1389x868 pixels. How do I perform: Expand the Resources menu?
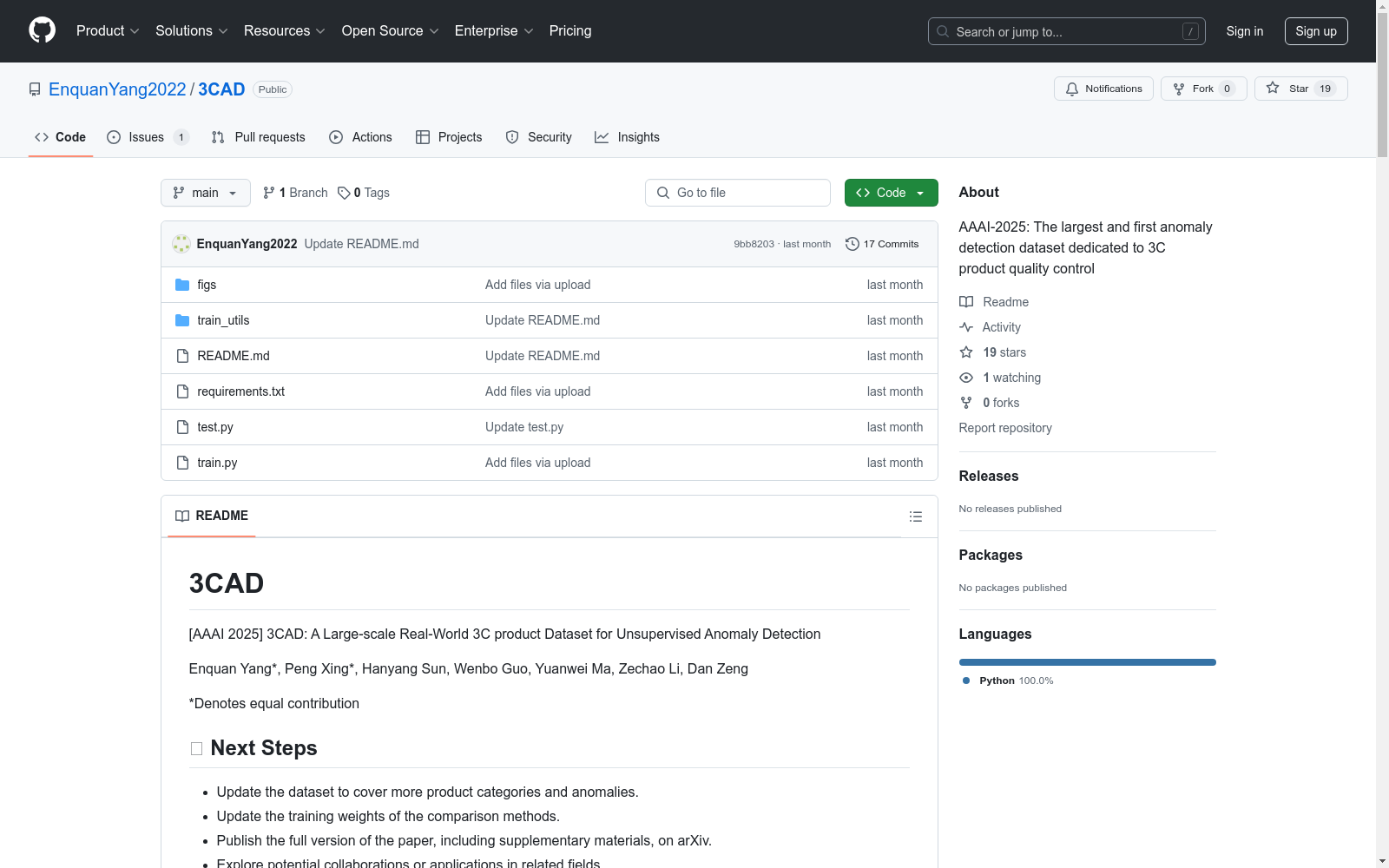pos(285,31)
